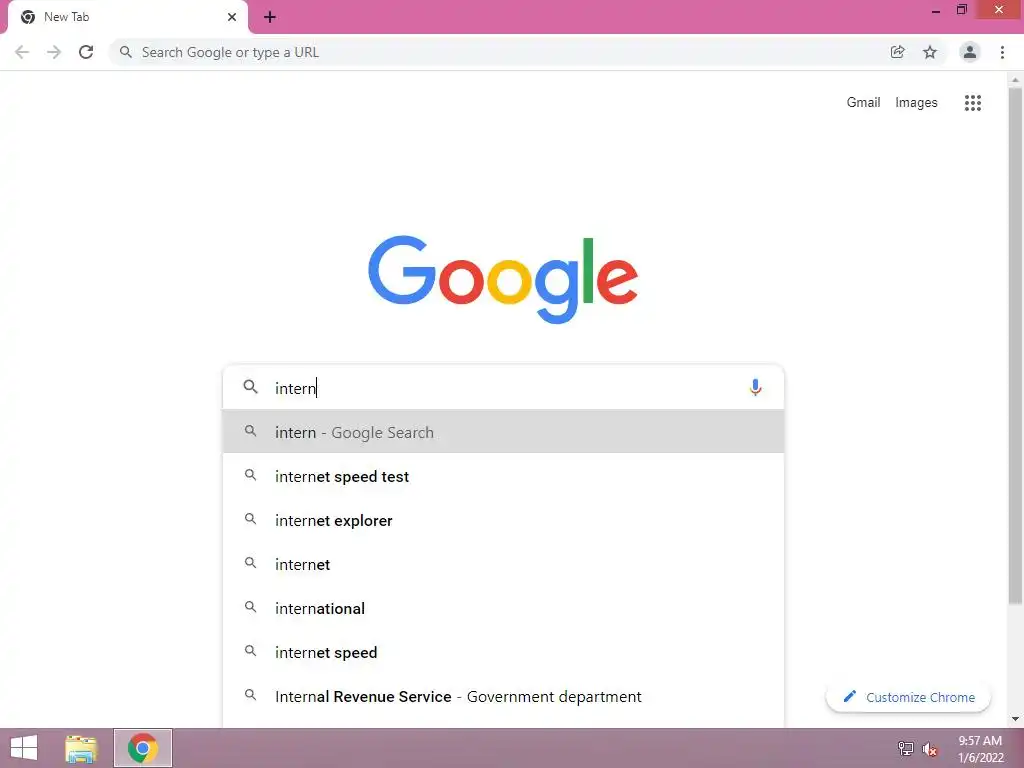The height and width of the screenshot is (768, 1024).
Task: Open File Explorer from the taskbar
Action: (x=81, y=748)
